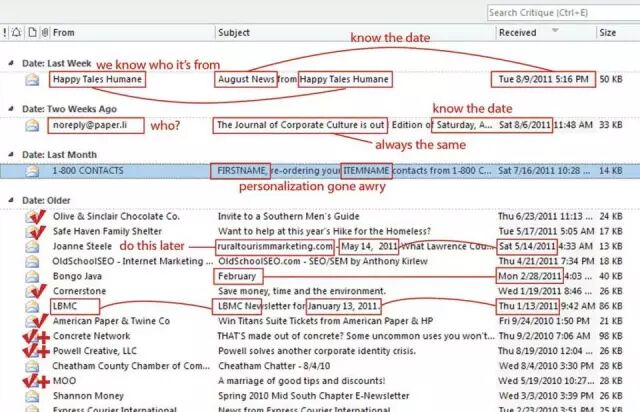Viewport: 640px width, 412px height.
Task: Open 'Spring 2010 Mid South Chapter E-Newsletter' subject
Action: 313,396
